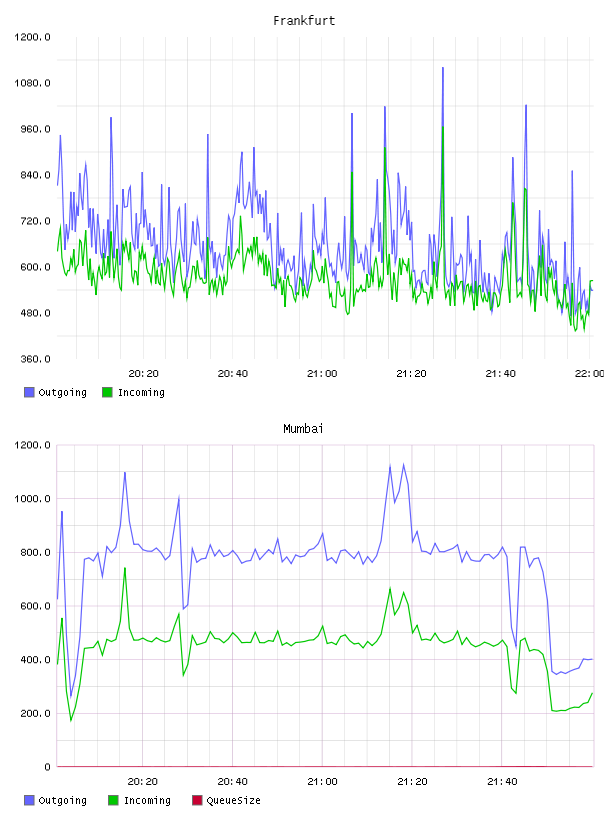The width and height of the screenshot is (608, 816).
Task: Click the 21:40 time label on Frankfurt
Action: click(500, 374)
